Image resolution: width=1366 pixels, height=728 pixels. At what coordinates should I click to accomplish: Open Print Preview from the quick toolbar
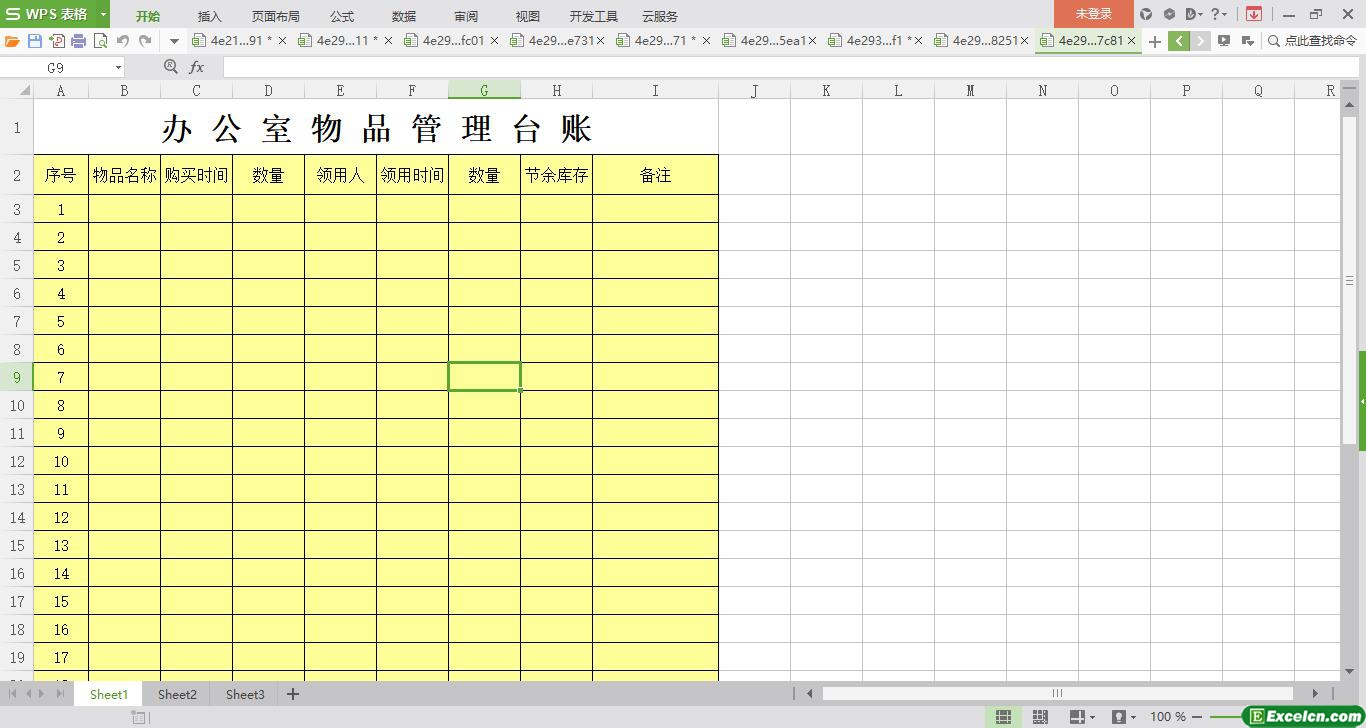click(x=100, y=41)
